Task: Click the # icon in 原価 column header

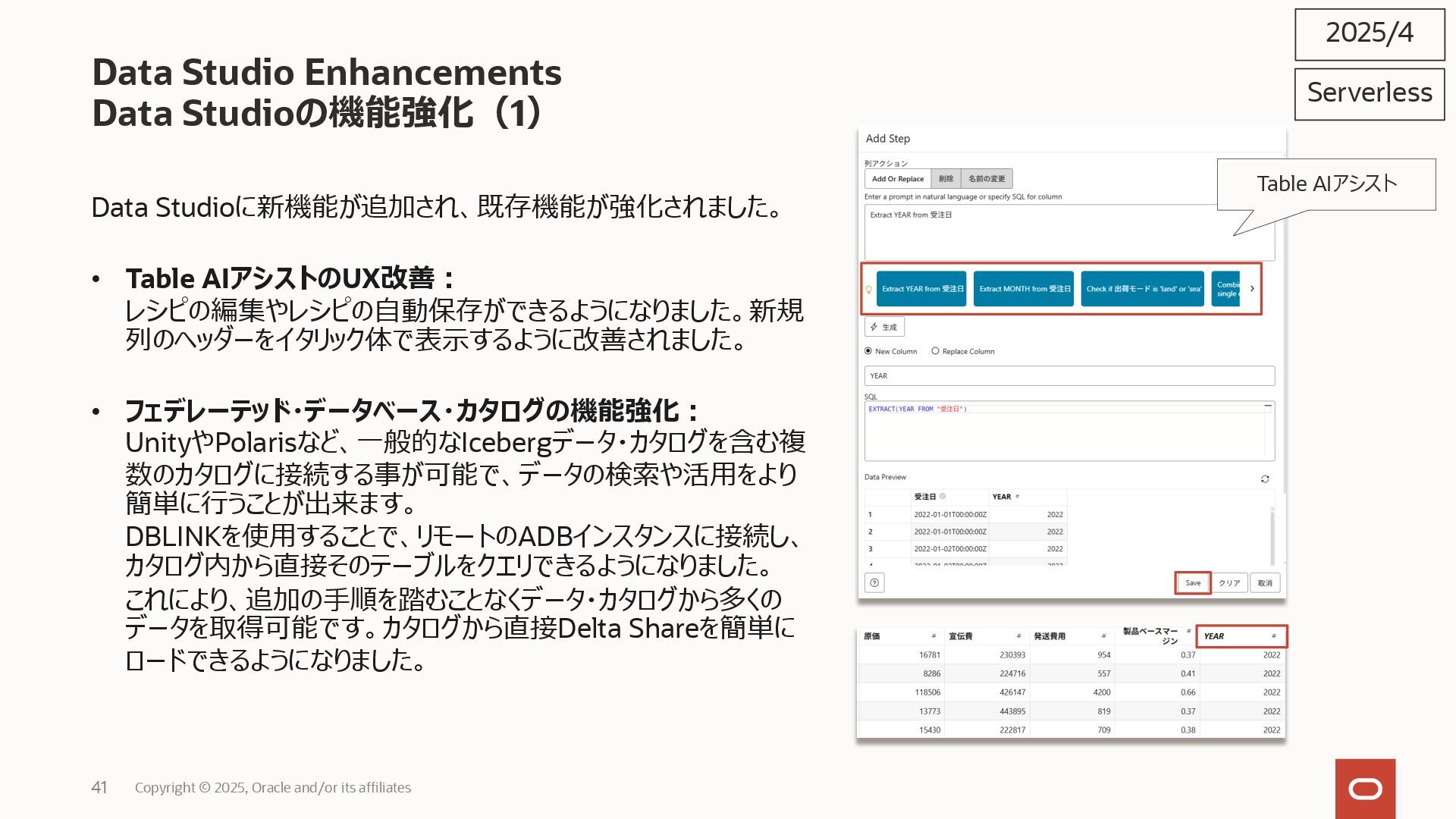Action: pos(934,636)
